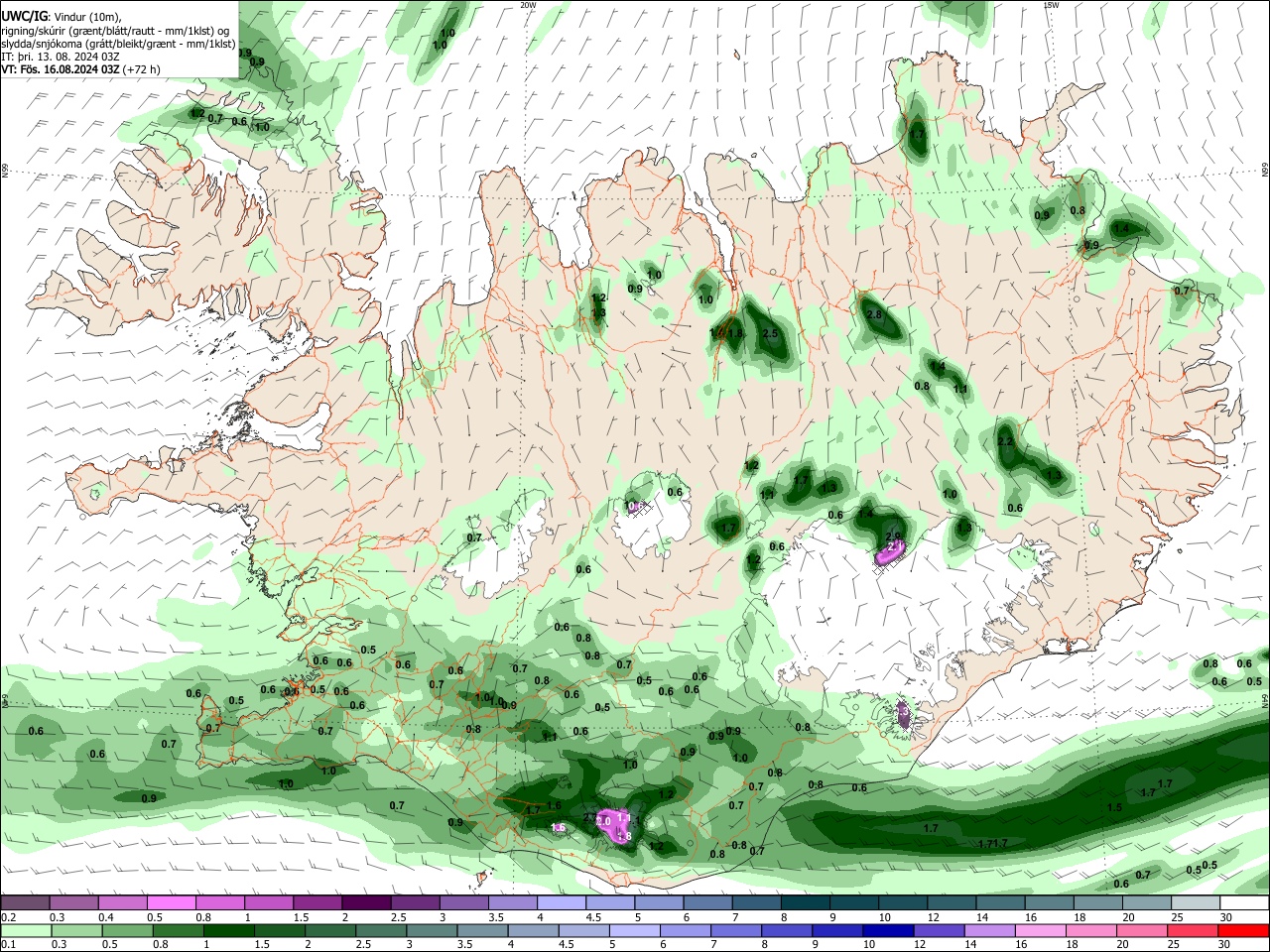The height and width of the screenshot is (952, 1270).
Task: Click the 2.8 precipitation value on map
Action: pos(874,314)
